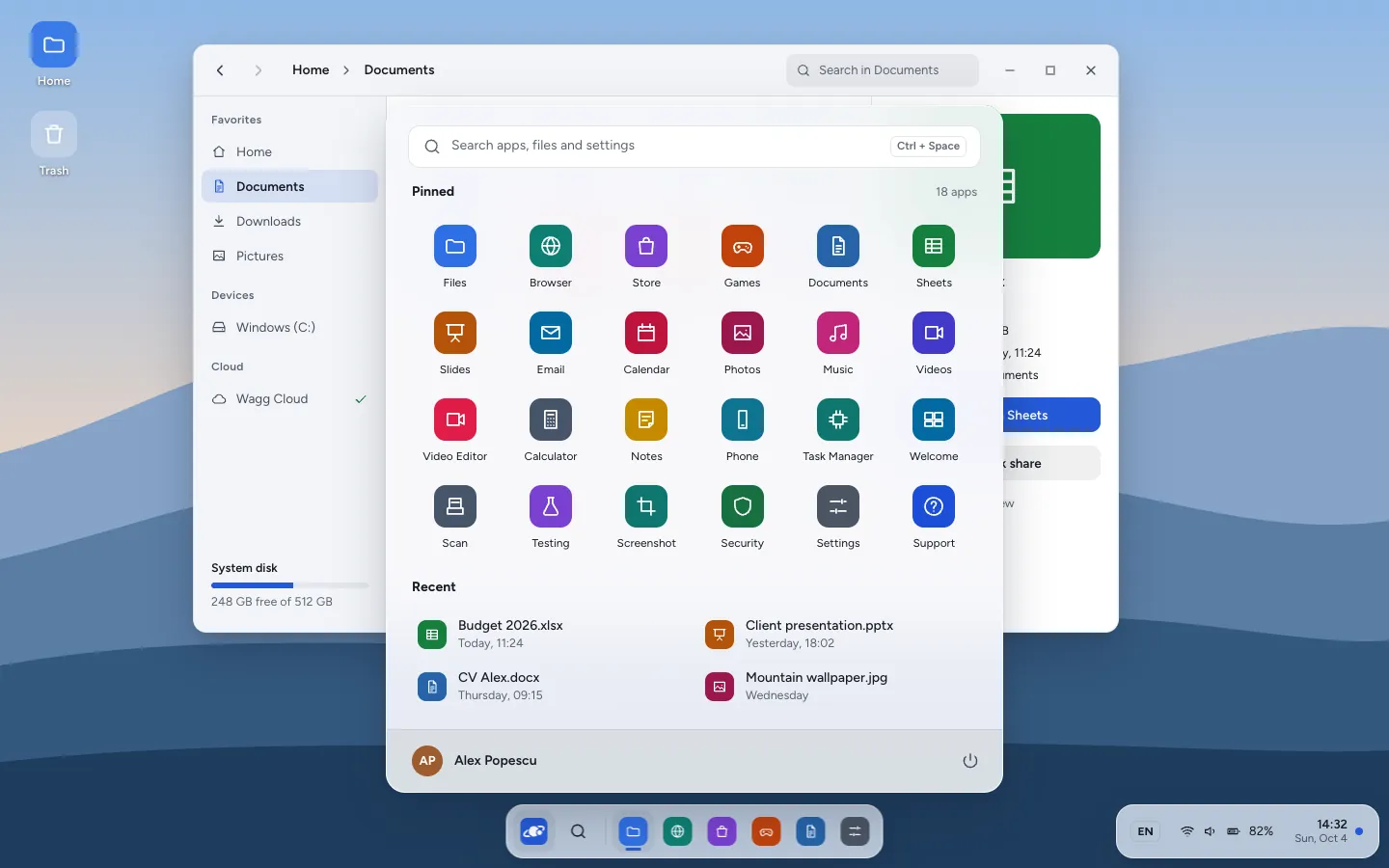
Task: Go to Home in Files sidebar favorites
Action: [x=289, y=152]
